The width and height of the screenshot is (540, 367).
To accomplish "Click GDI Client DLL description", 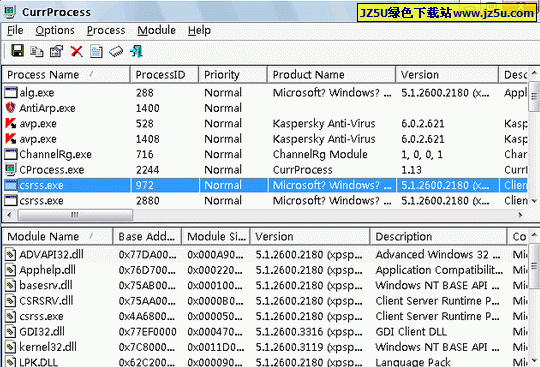I will point(411,332).
